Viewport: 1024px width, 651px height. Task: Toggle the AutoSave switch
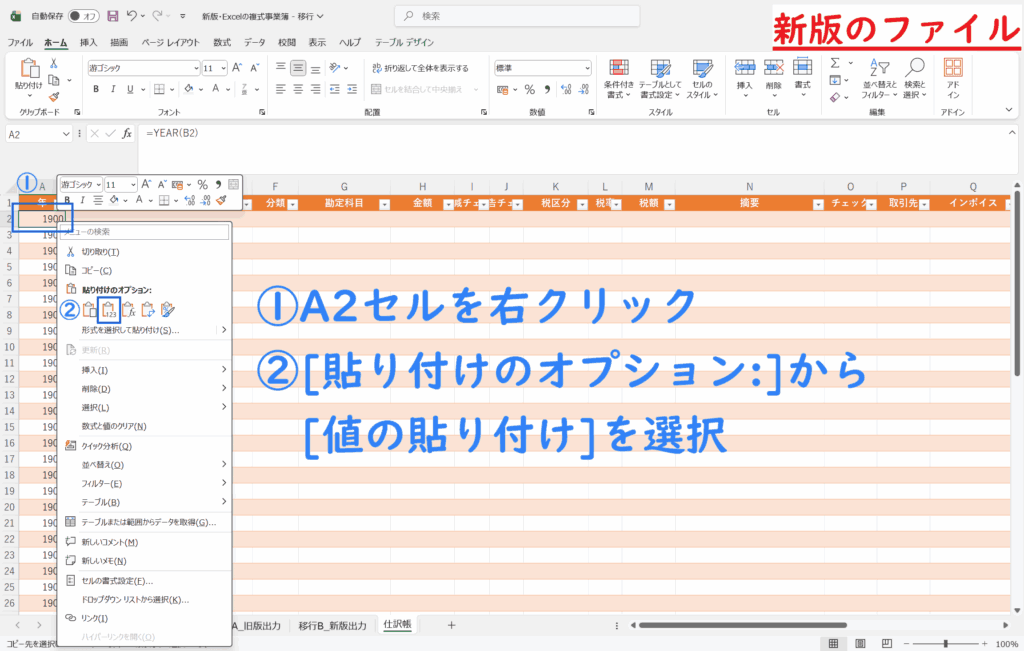pyautogui.click(x=88, y=16)
